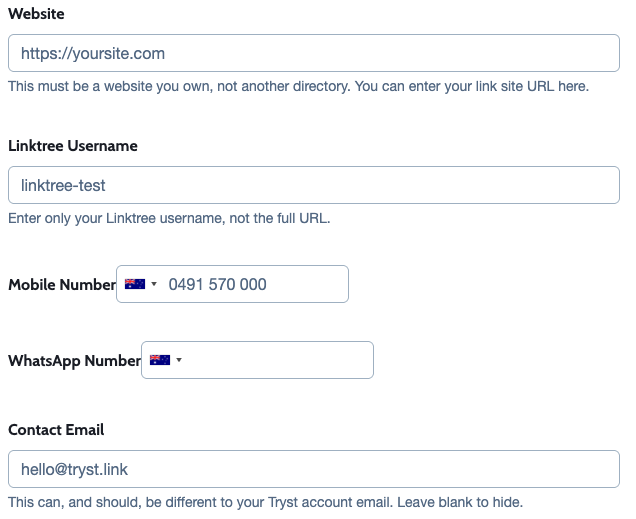Click the contact email hint about Tryst account
This screenshot has height=519, width=636.
tap(265, 502)
